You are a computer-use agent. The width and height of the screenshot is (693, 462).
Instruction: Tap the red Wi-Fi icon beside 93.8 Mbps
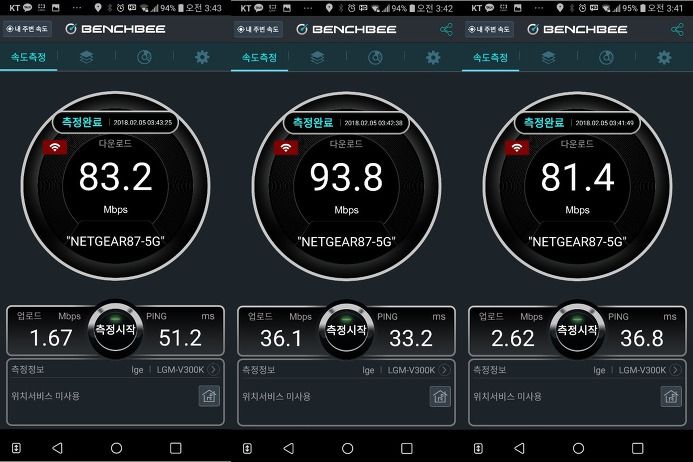click(286, 147)
